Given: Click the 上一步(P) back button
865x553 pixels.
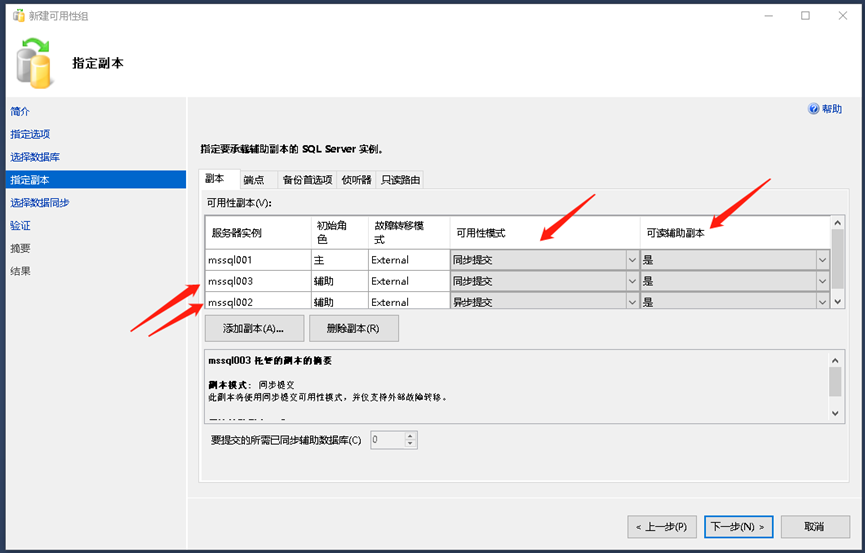Looking at the screenshot, I should tap(662, 527).
